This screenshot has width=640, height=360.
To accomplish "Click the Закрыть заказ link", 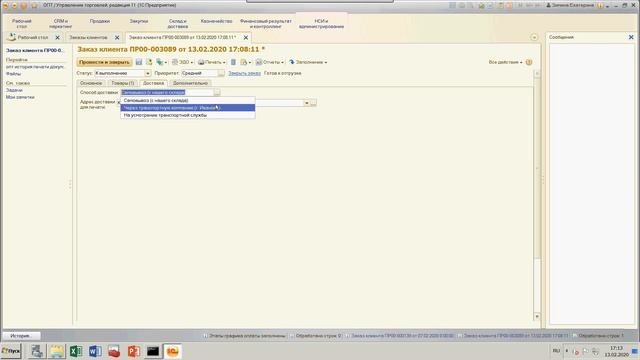I will (244, 73).
